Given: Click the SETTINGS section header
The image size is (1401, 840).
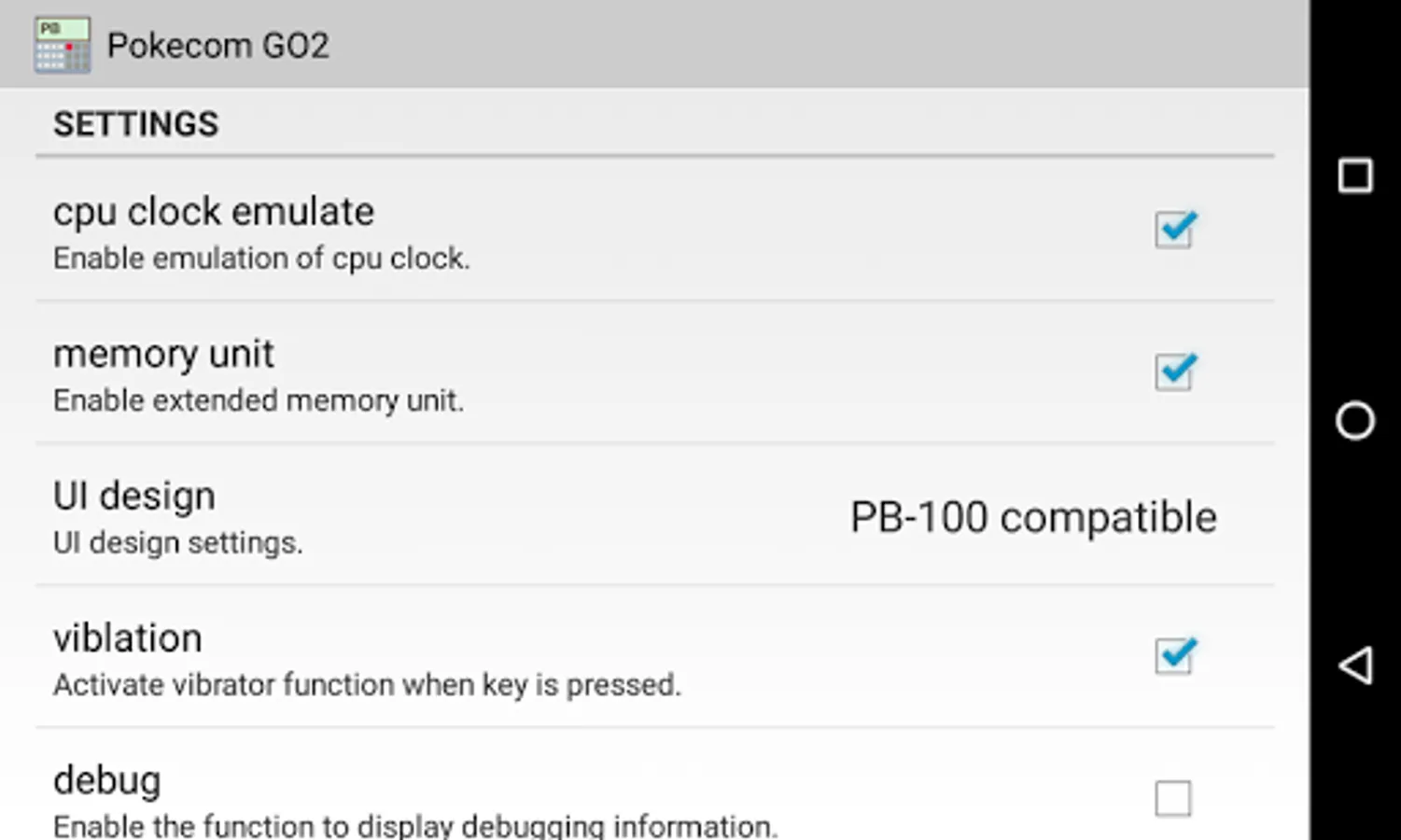Looking at the screenshot, I should point(135,124).
